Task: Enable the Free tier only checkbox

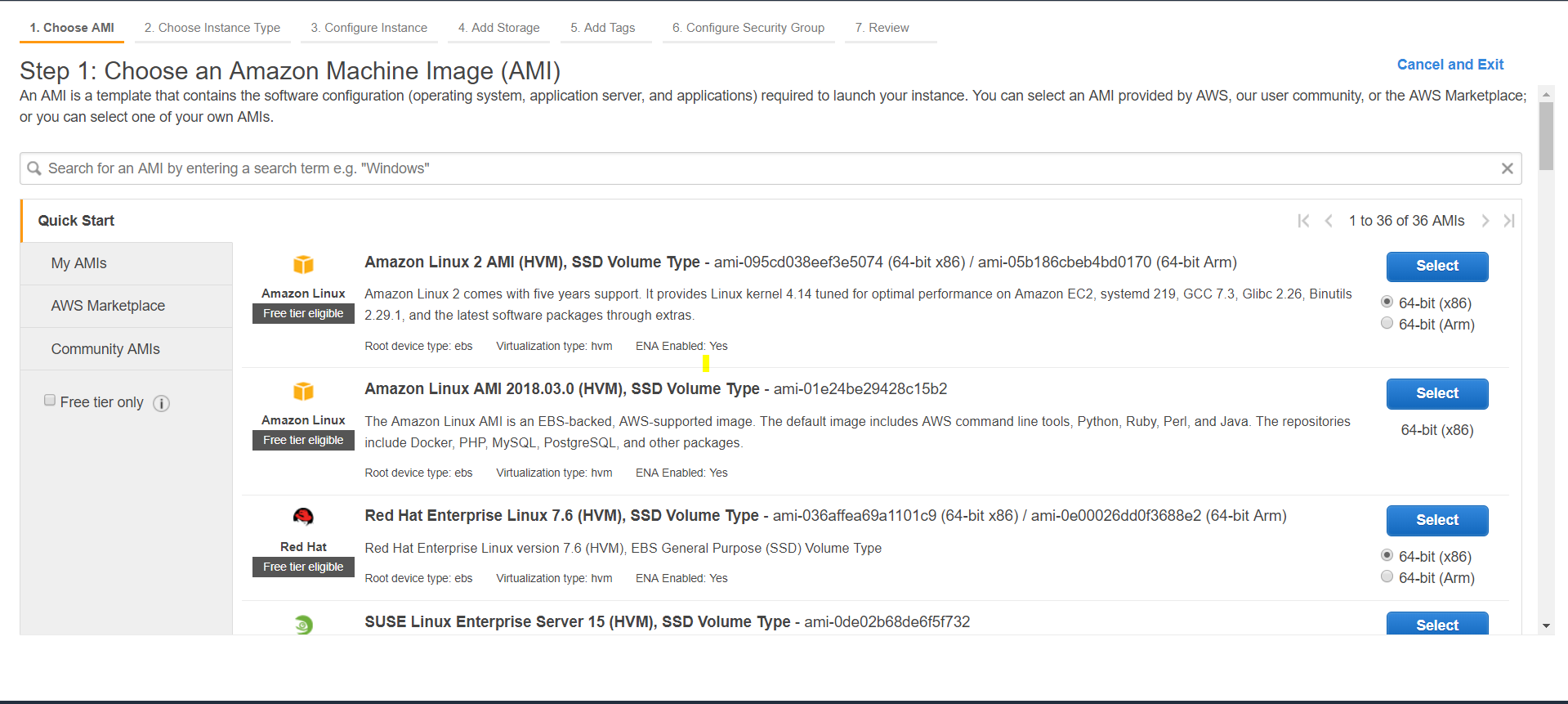Action: 50,401
